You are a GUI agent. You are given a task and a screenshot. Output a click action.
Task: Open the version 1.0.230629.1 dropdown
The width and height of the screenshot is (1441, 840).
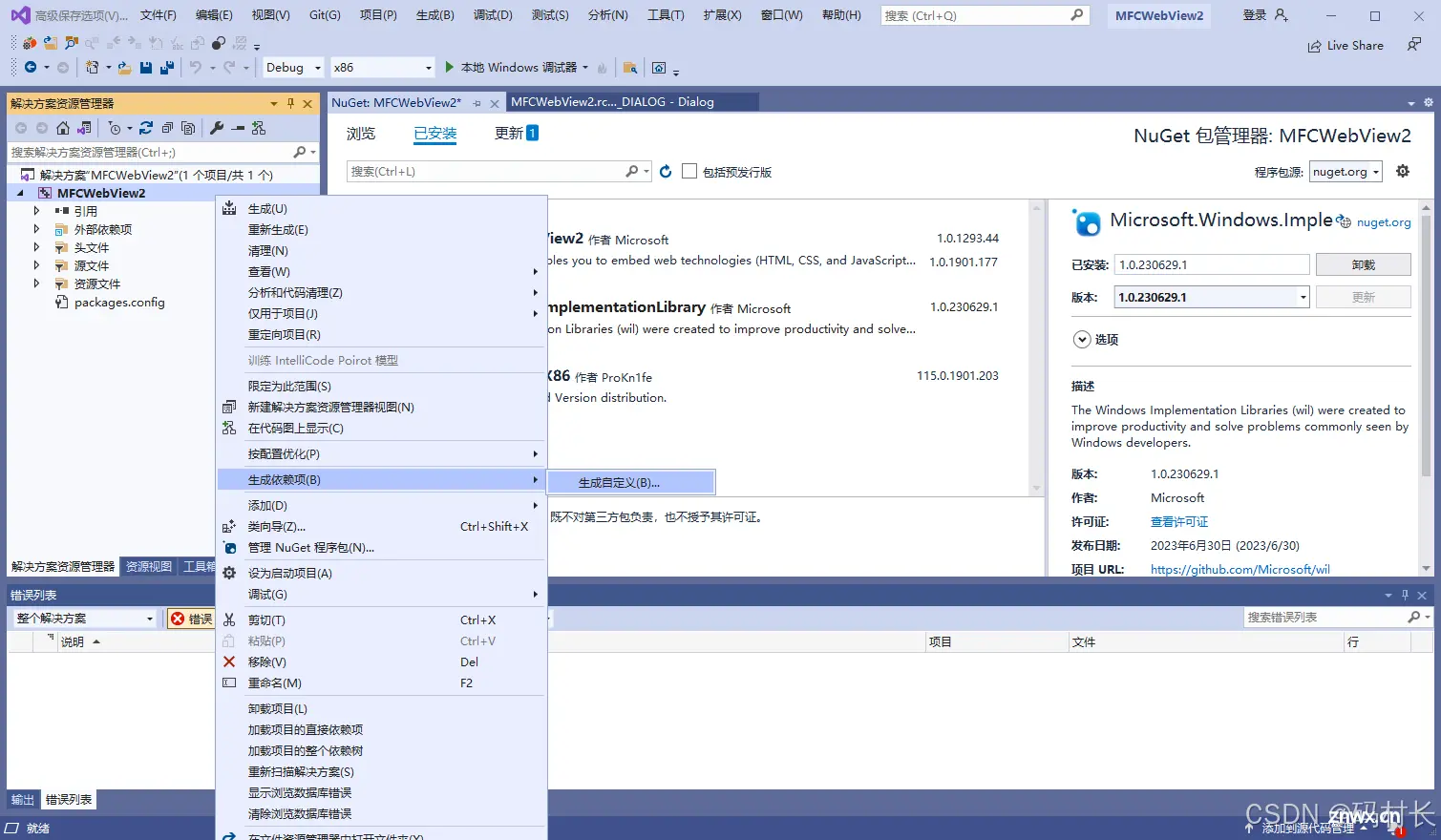[1212, 297]
